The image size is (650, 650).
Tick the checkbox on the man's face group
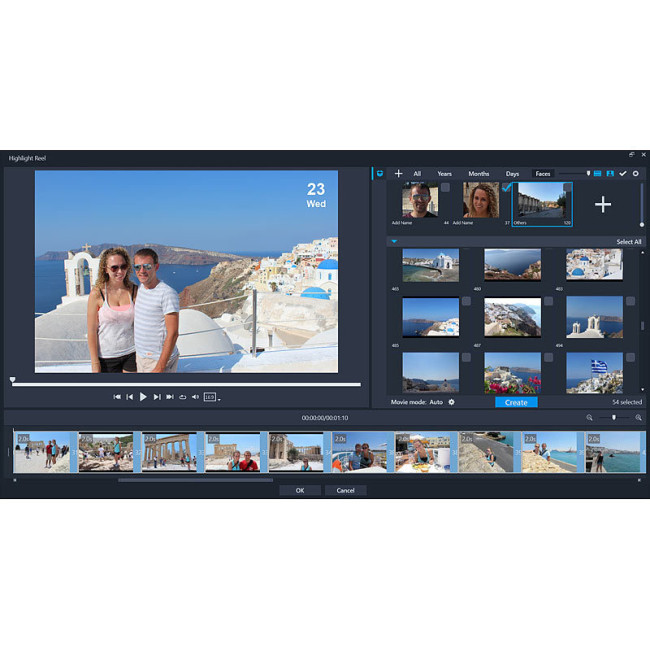pyautogui.click(x=445, y=187)
